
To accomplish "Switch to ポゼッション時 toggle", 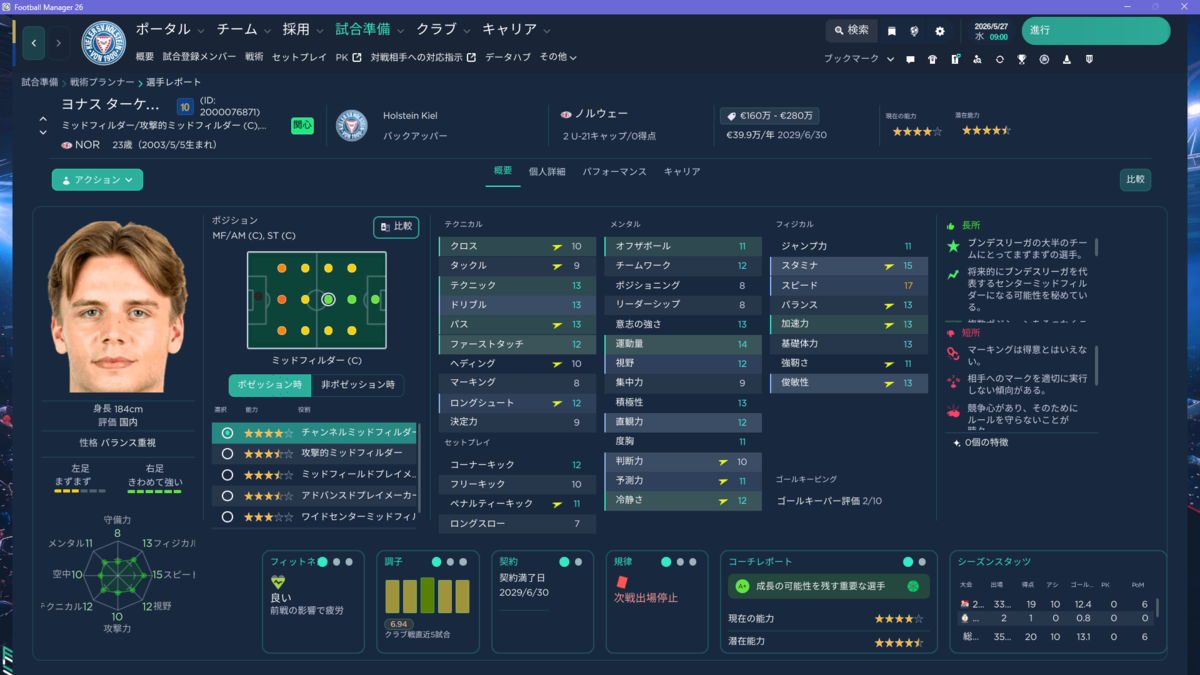I will [x=270, y=385].
